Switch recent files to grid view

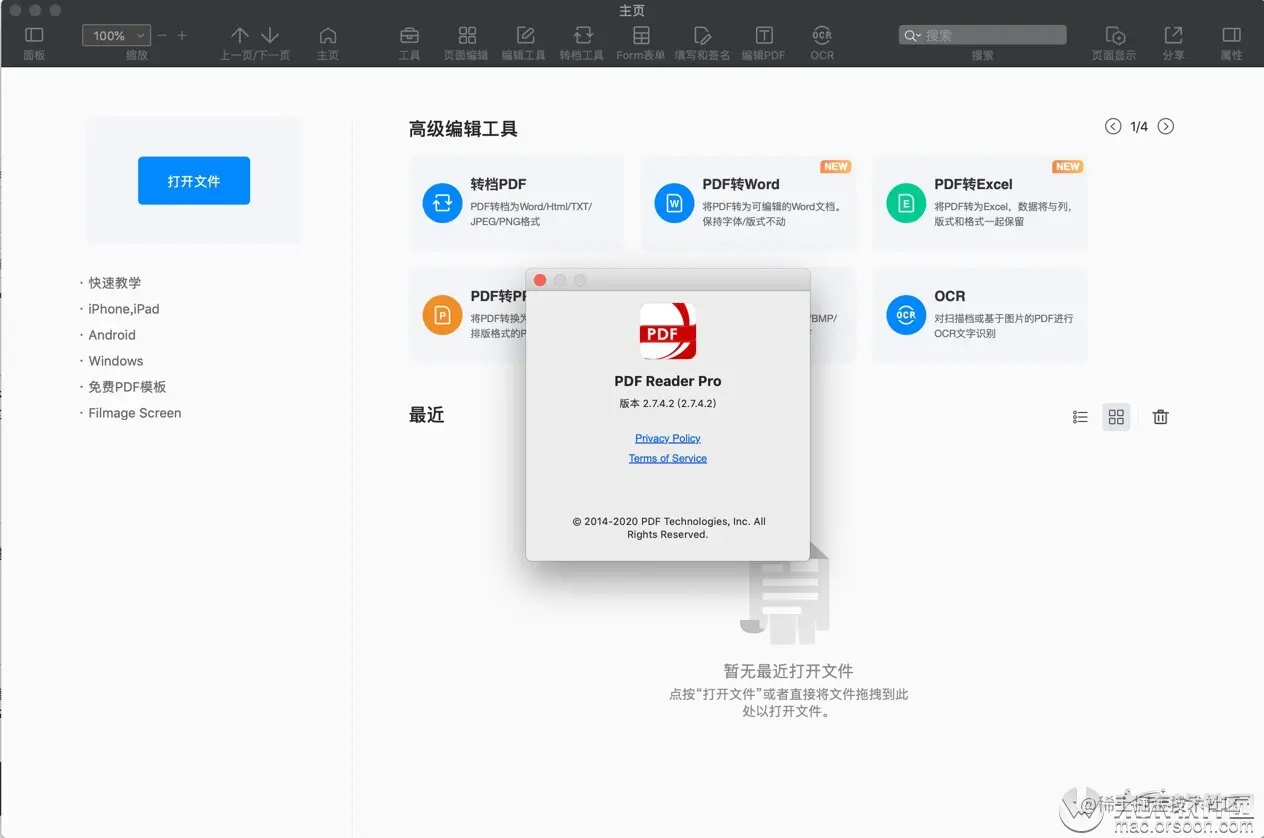click(x=1116, y=417)
